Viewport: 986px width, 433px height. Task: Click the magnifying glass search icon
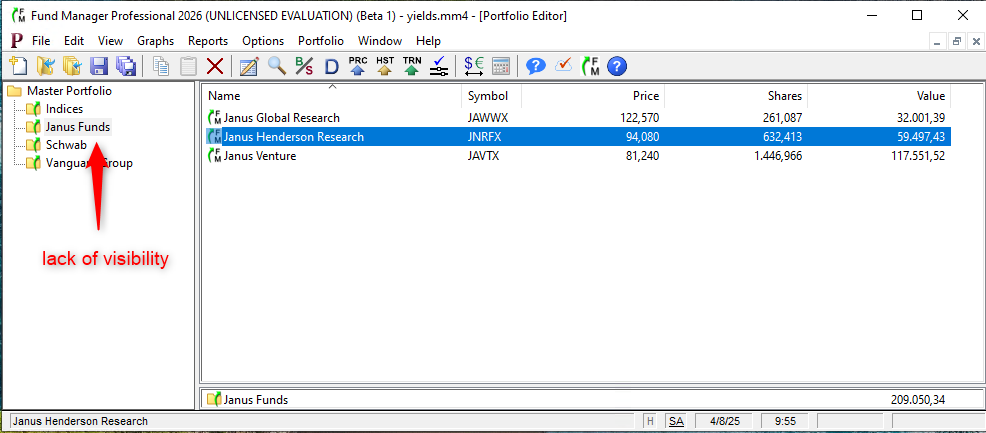(x=277, y=66)
